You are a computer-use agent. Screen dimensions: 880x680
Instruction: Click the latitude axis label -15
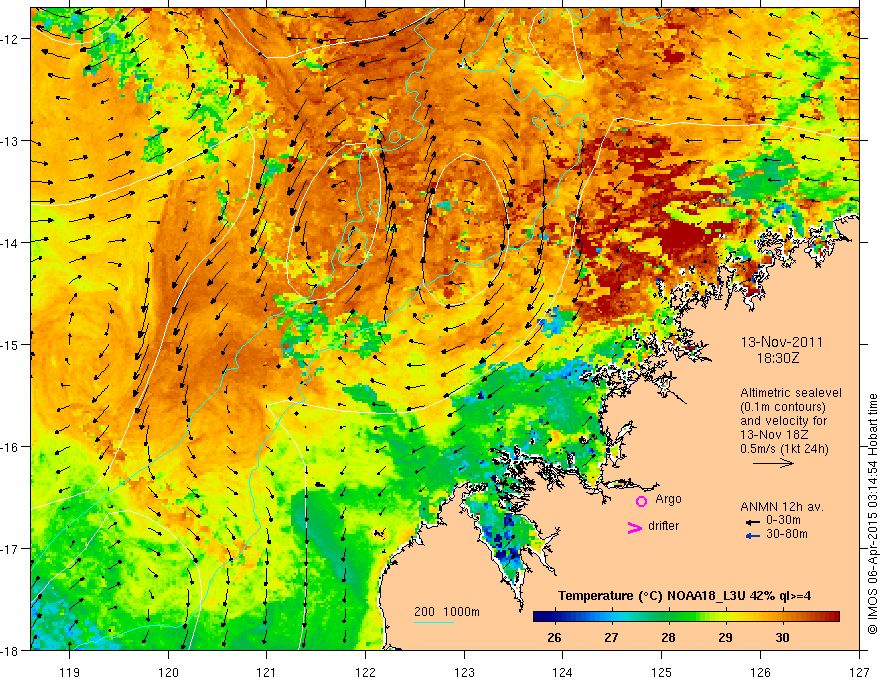click(10, 344)
